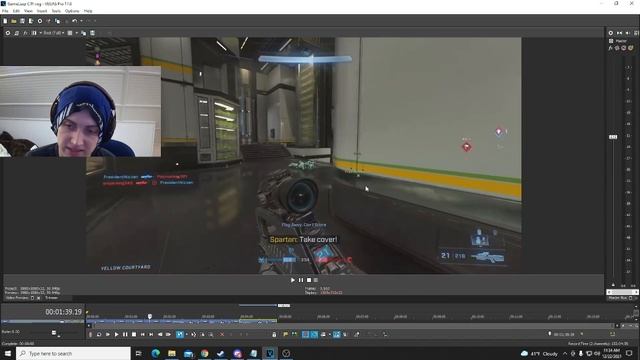
Task: Insert a region with the green region icon
Action: 294,334
